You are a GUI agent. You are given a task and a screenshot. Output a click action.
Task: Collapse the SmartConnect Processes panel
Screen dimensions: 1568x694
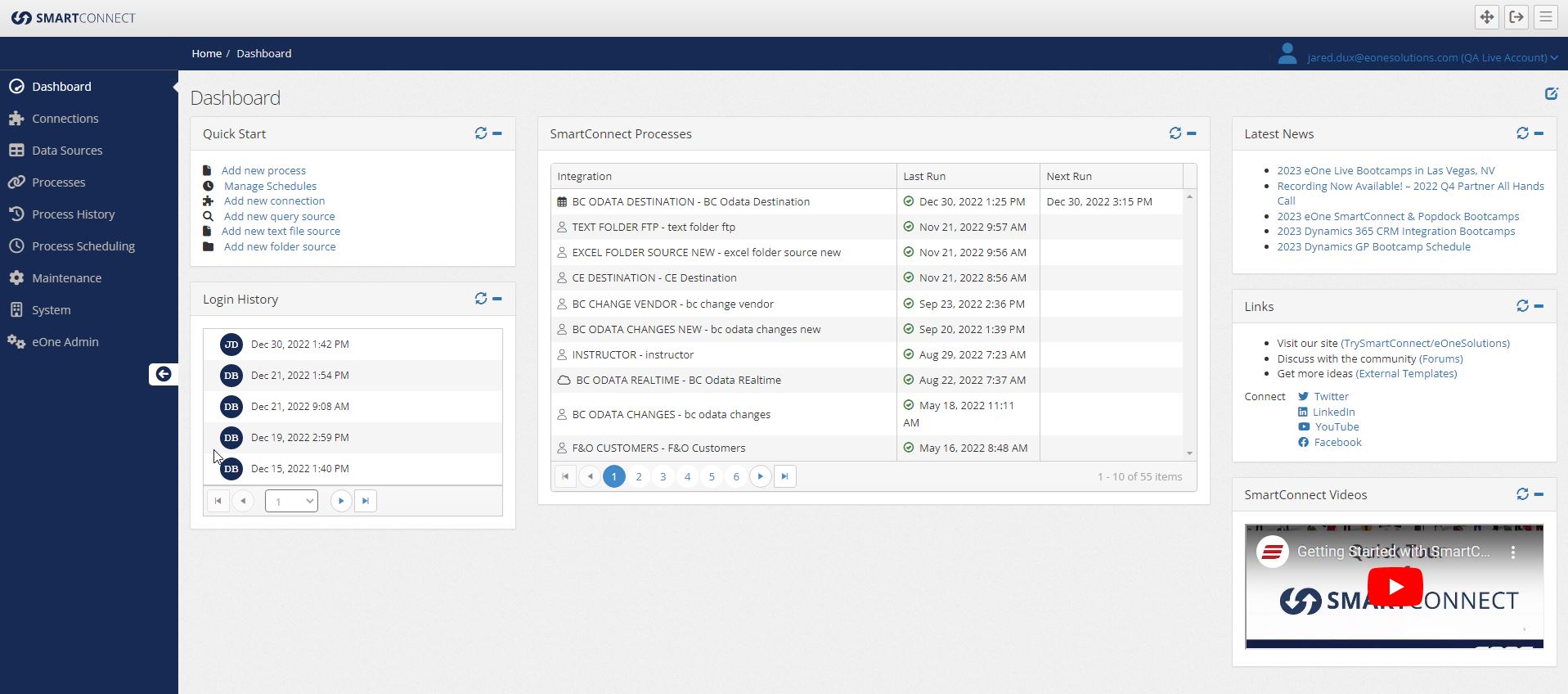click(x=1192, y=133)
